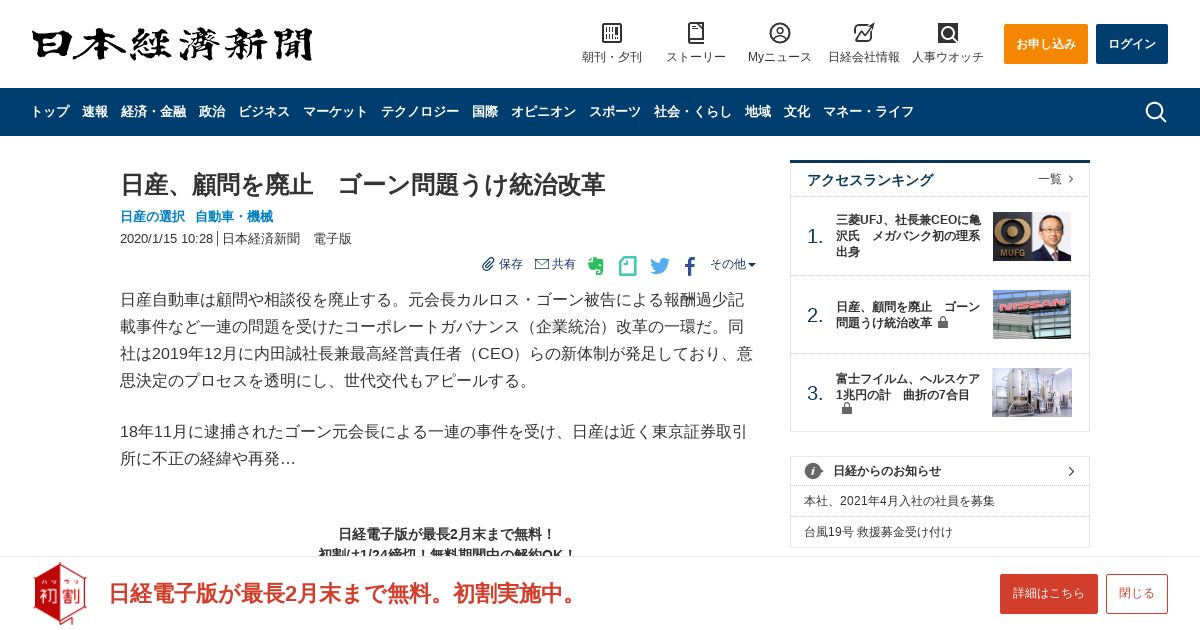Share article on Twitter bird icon

(x=660, y=266)
